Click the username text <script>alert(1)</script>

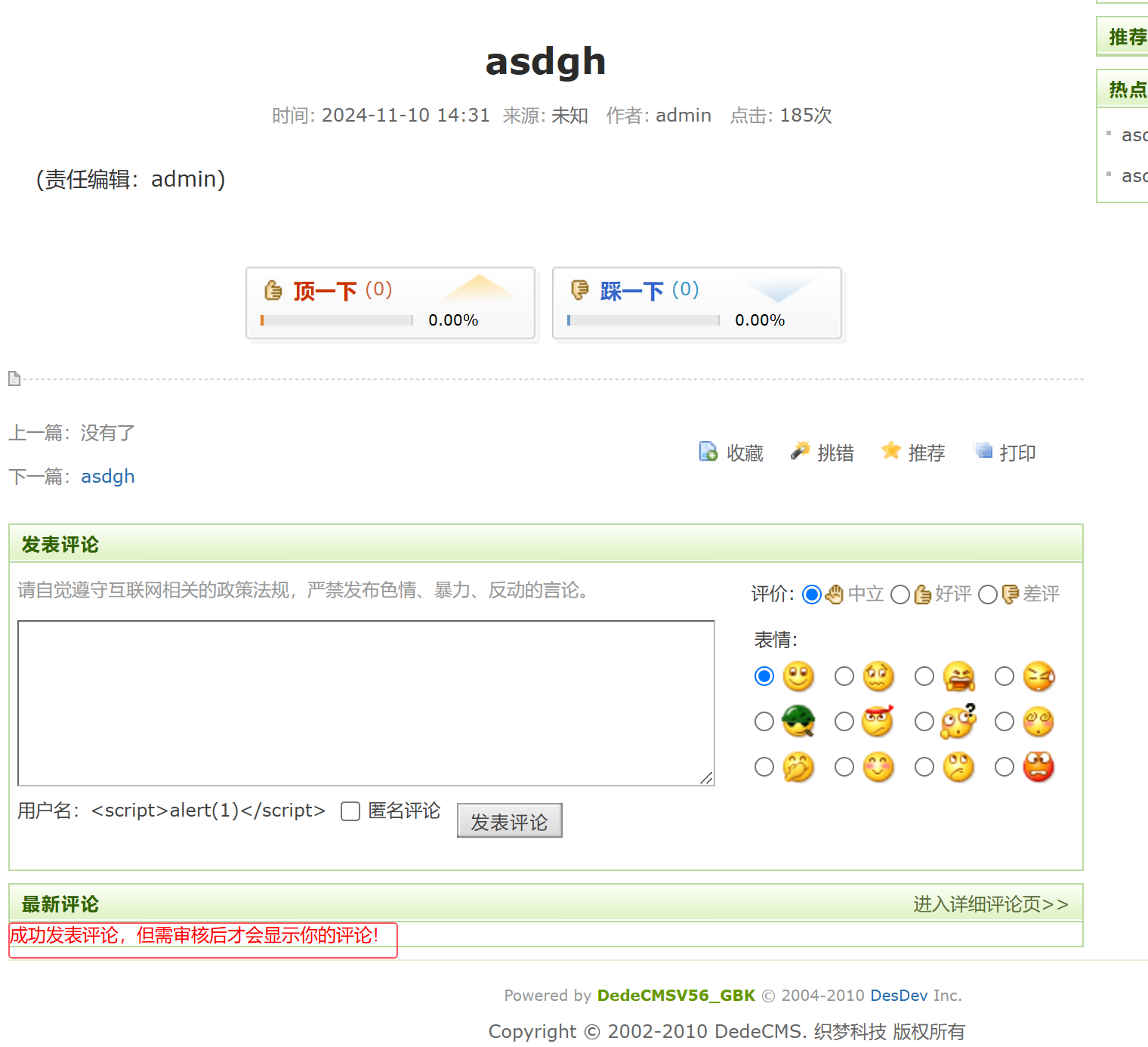(x=208, y=811)
